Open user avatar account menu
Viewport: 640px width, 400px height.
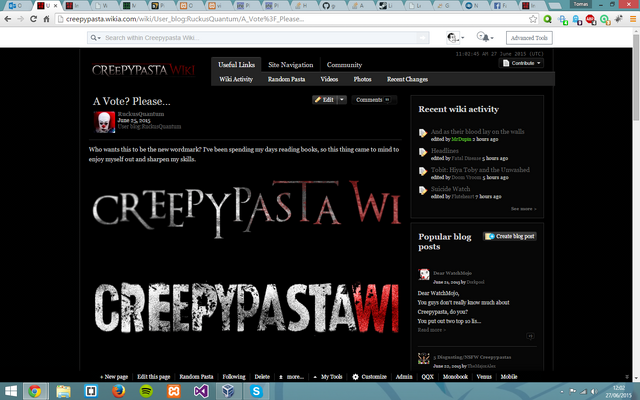click(455, 38)
